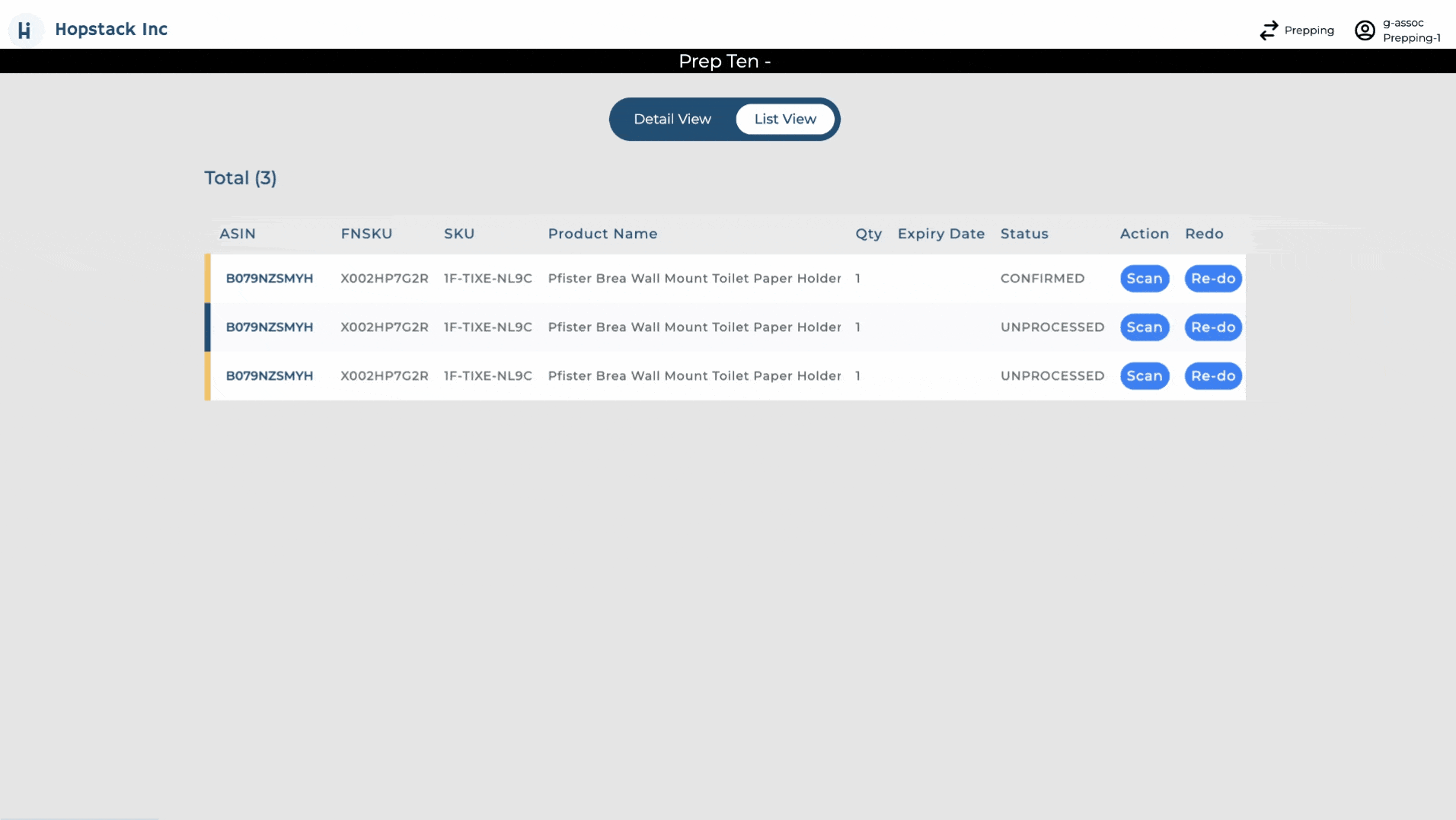Screen dimensions: 1456x820
Task: Click the Expiry Date column header
Action: pyautogui.click(x=940, y=234)
